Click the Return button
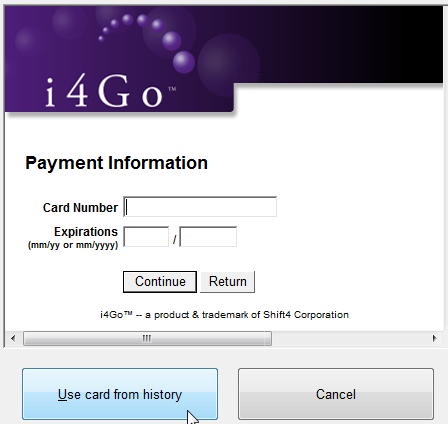 pos(228,282)
